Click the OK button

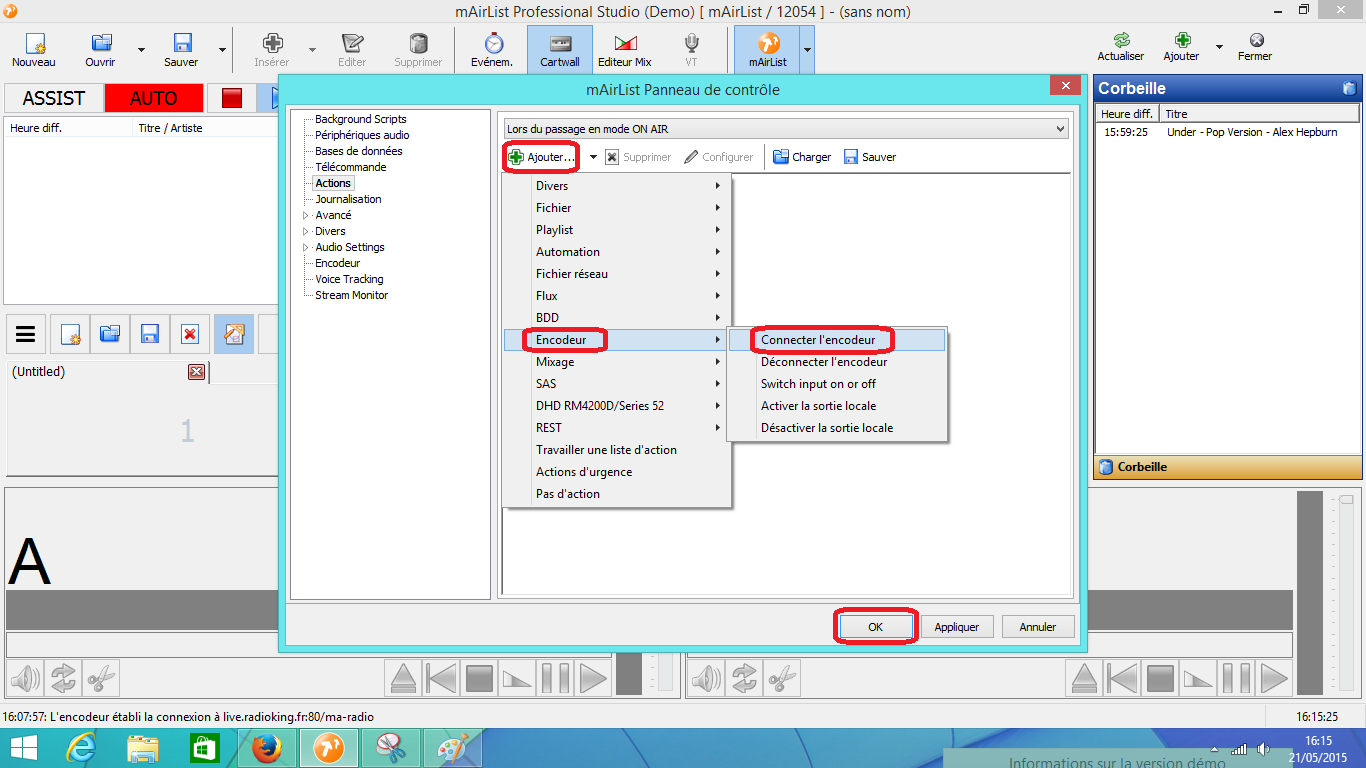coord(875,627)
